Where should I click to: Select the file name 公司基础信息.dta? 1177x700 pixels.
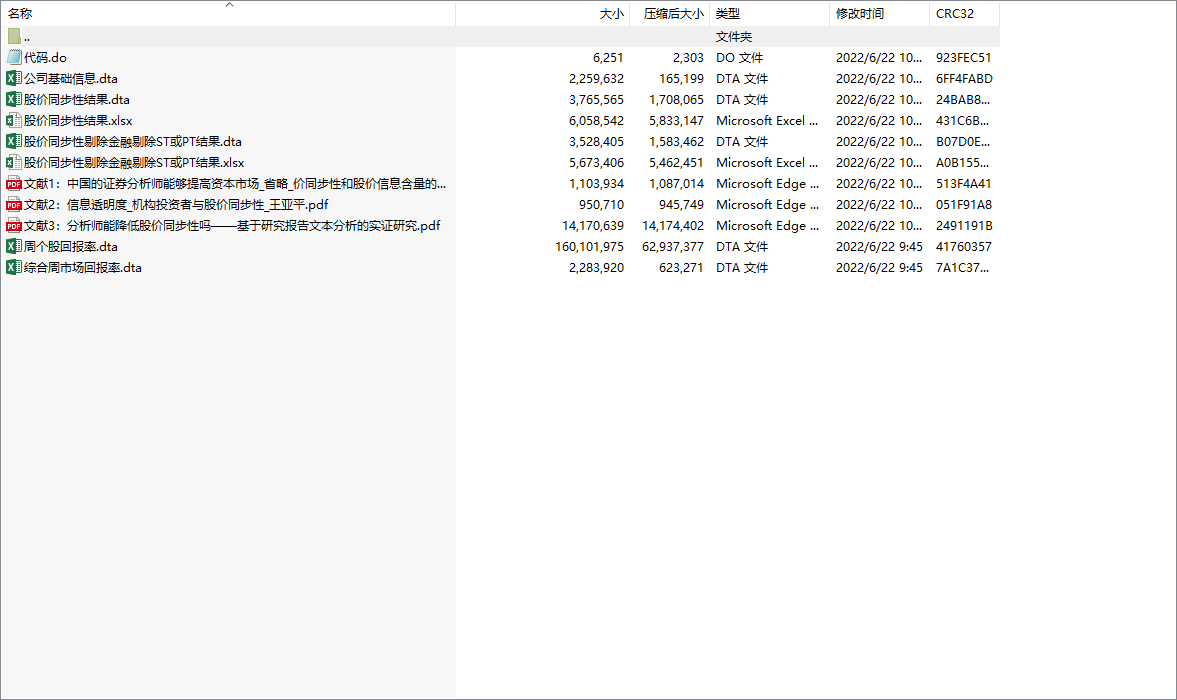pyautogui.click(x=71, y=79)
